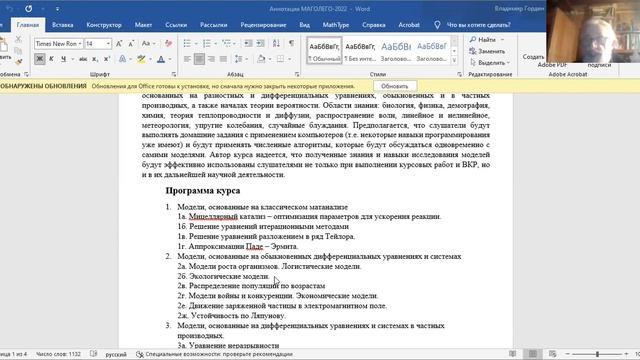Viewport: 640px width, 360px height.
Task: Switch to Print Layout view in status bar
Action: tap(532, 354)
